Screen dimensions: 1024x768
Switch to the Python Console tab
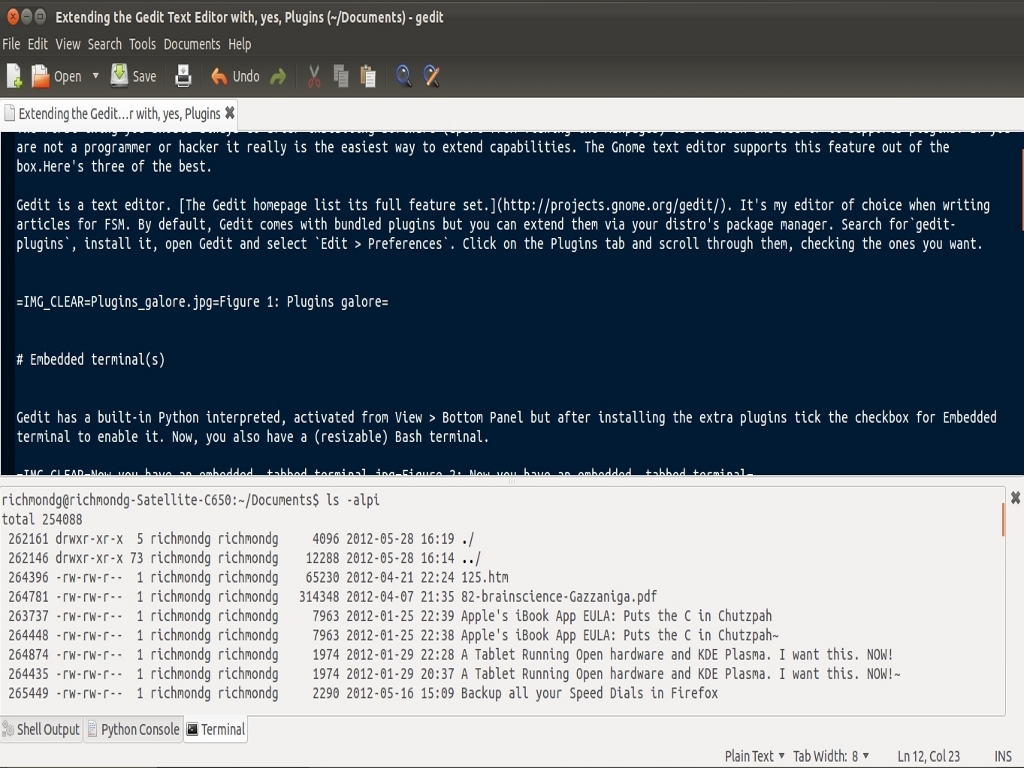coord(133,729)
